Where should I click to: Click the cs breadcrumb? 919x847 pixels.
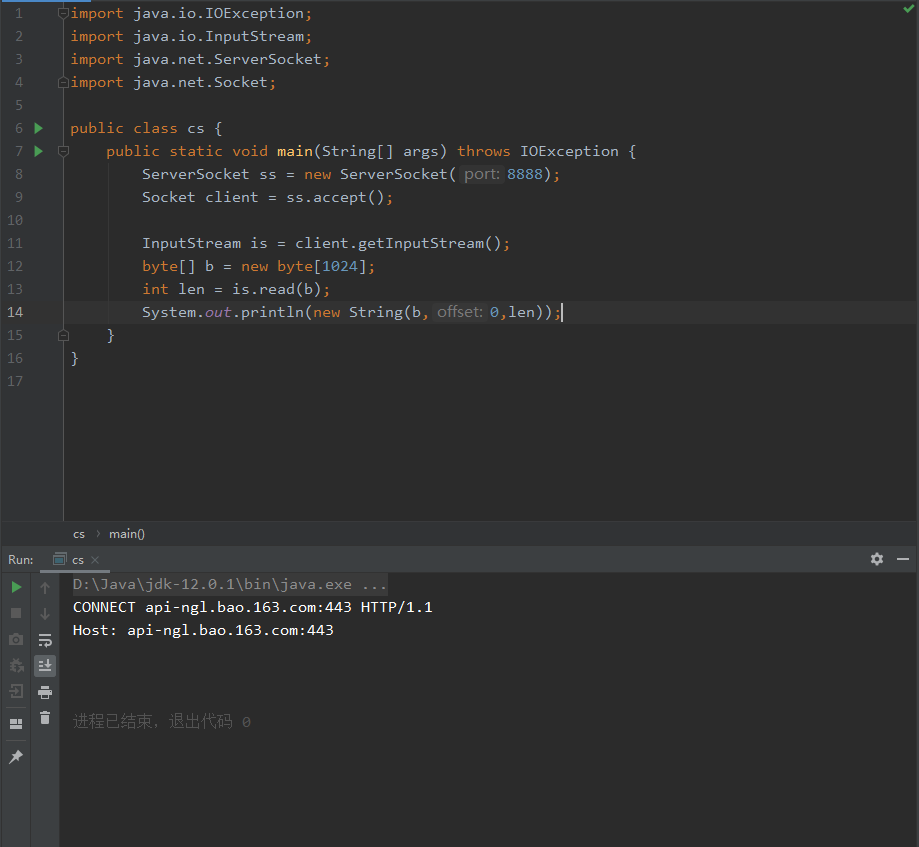pos(79,534)
